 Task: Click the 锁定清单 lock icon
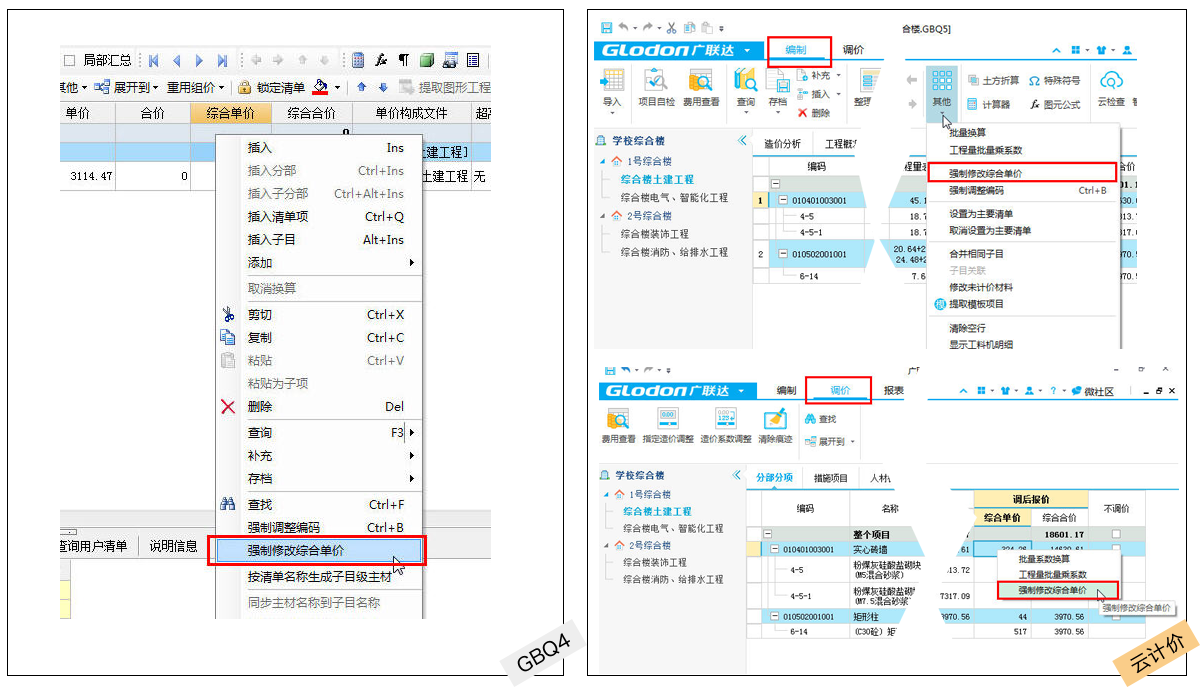click(x=244, y=88)
